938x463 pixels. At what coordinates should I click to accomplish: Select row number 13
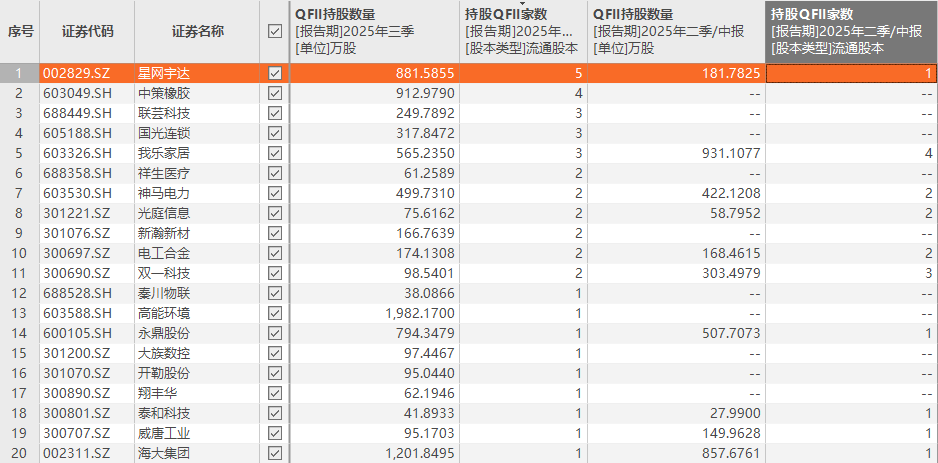pos(19,313)
